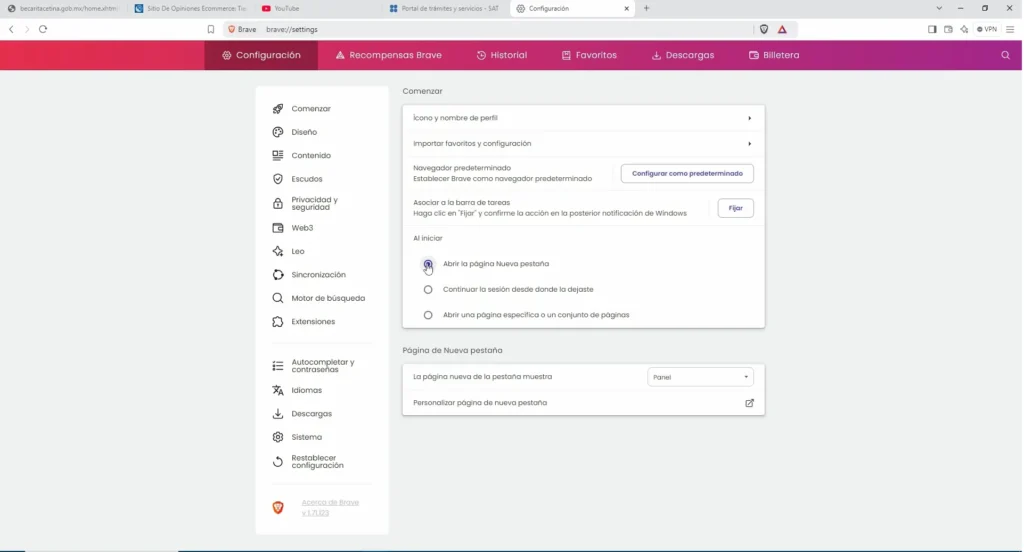Viewport: 1024px width, 552px height.
Task: Open the Brave wallet toolbar icon
Action: (x=948, y=29)
